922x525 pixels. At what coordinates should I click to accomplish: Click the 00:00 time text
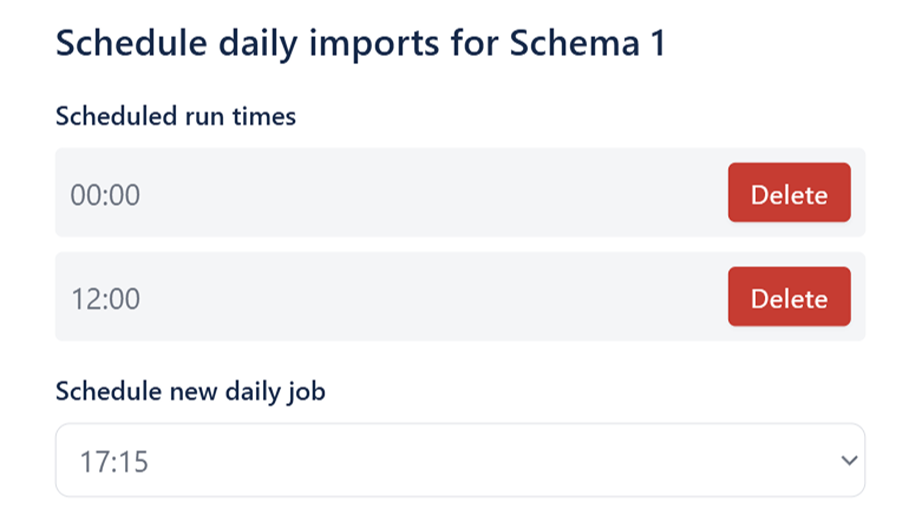105,194
